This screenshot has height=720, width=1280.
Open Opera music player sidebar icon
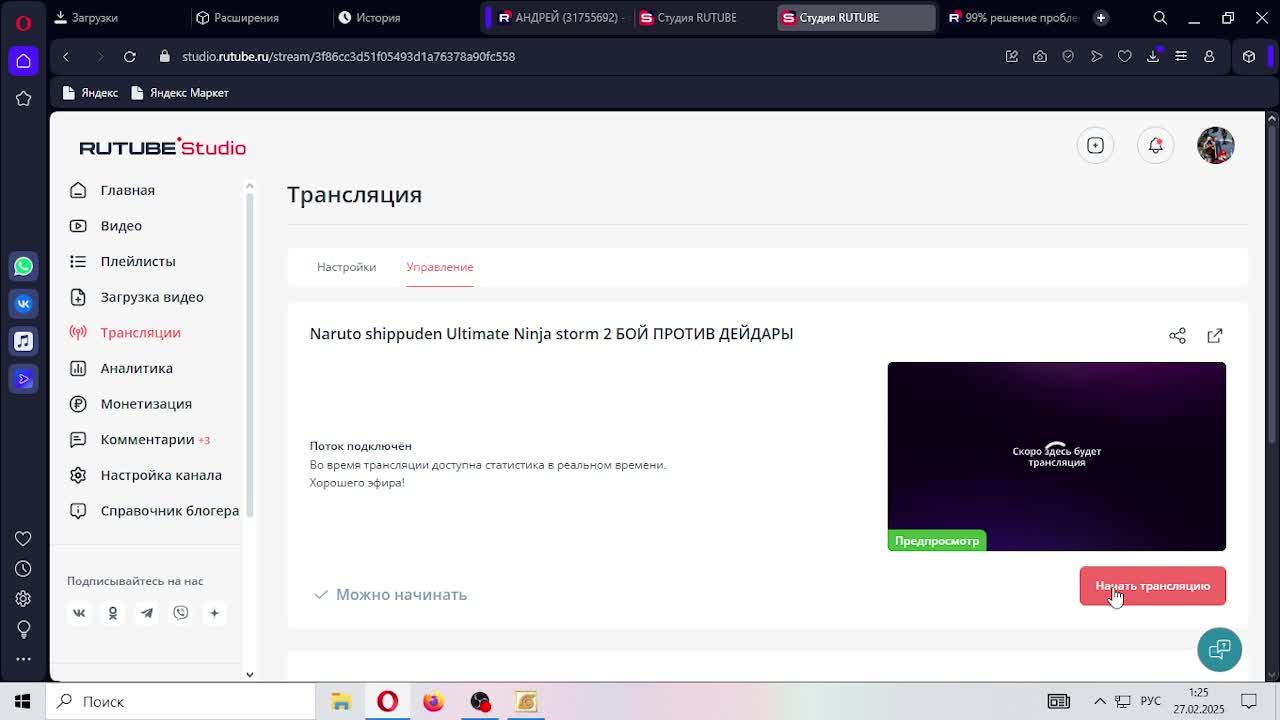pyautogui.click(x=23, y=341)
